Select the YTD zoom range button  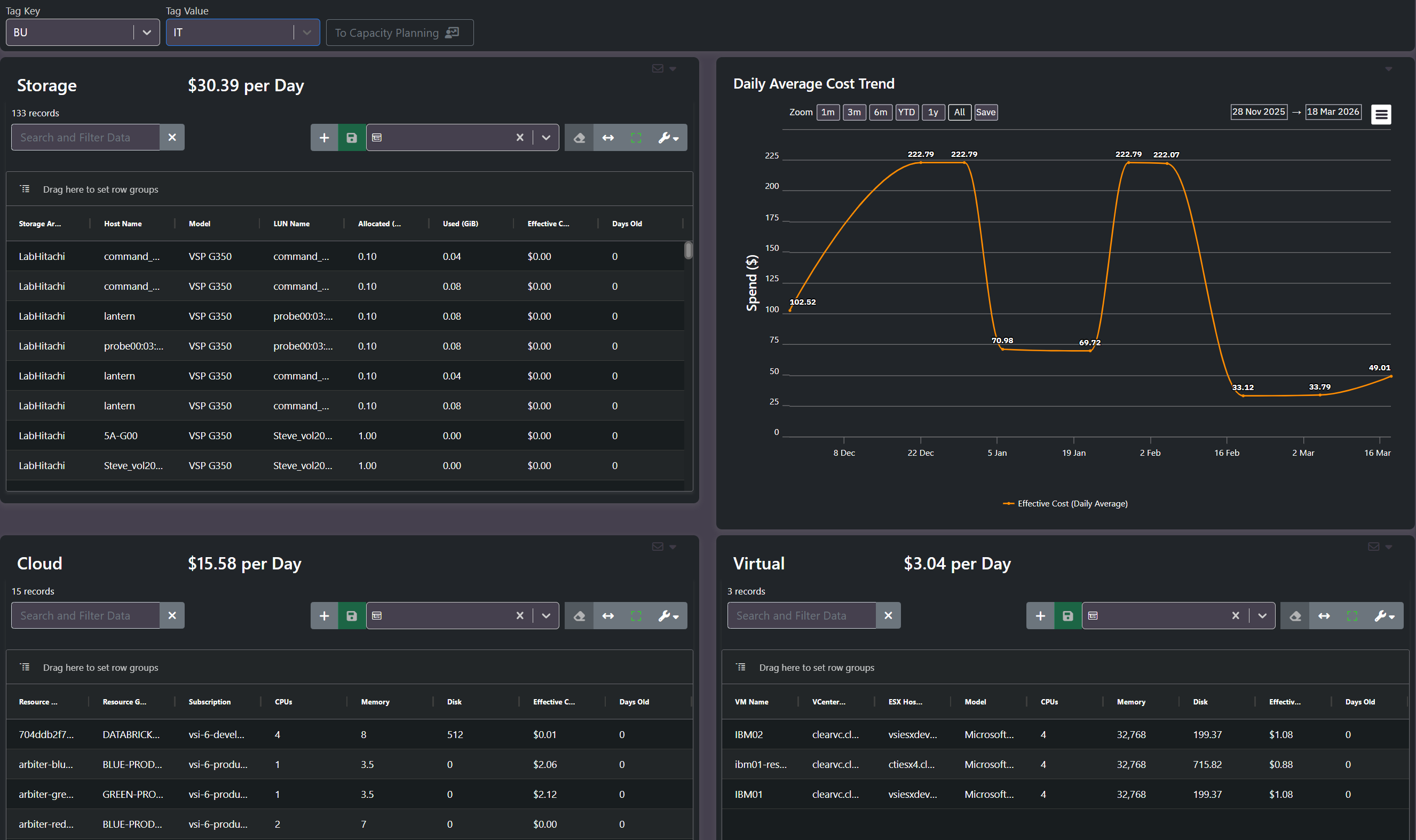(907, 112)
